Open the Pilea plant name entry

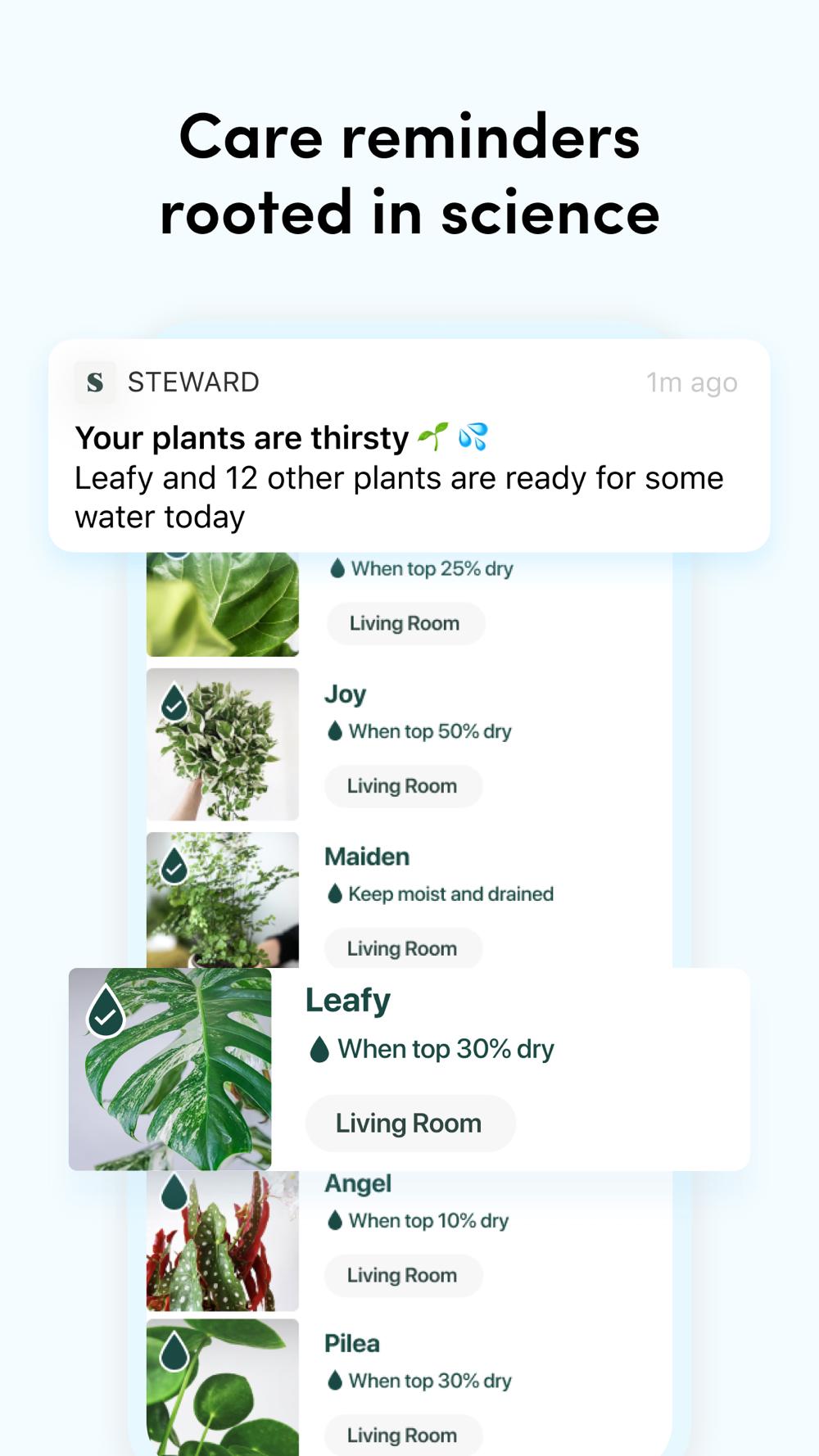[352, 1344]
